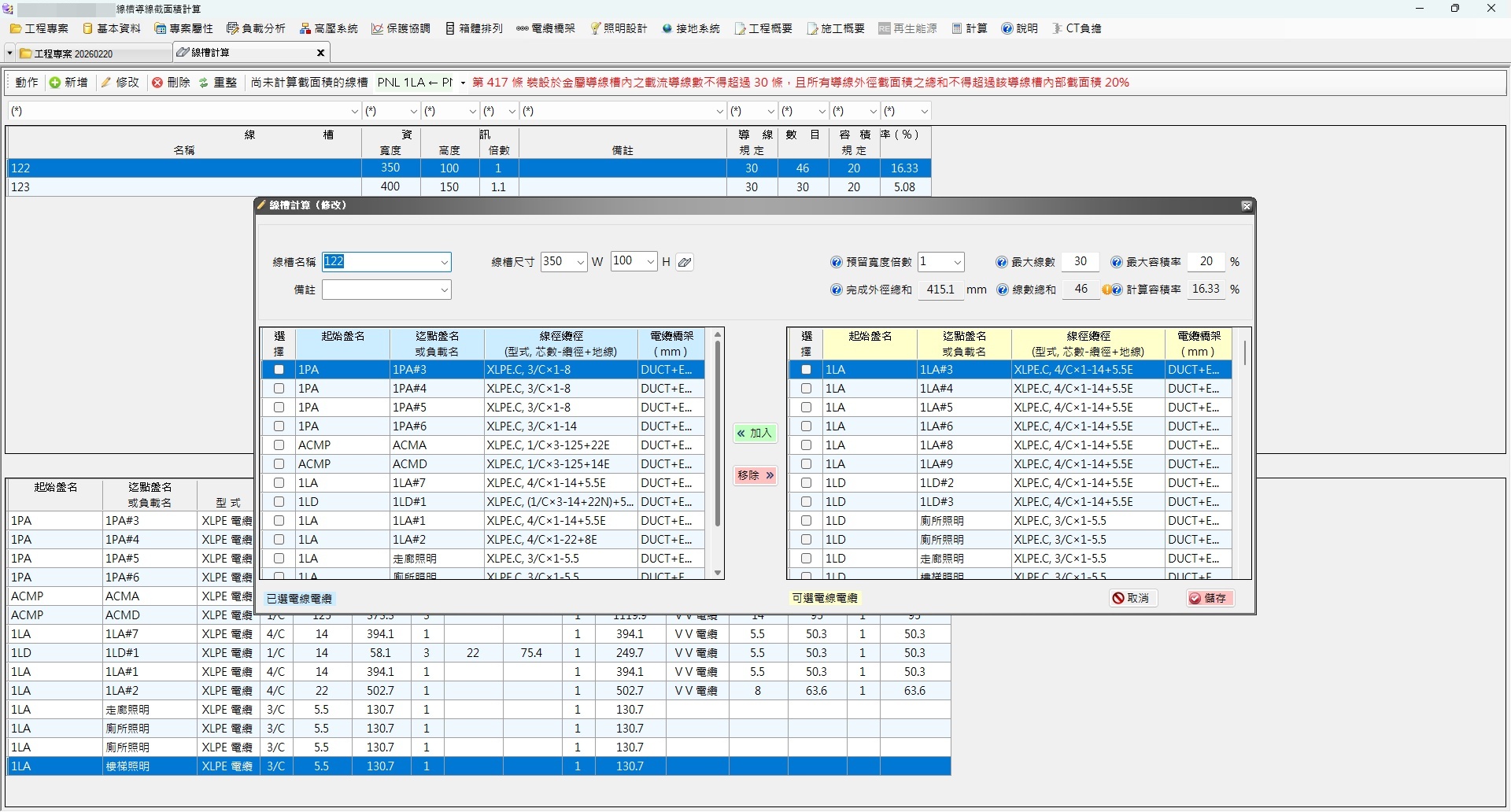Expand the 預留寬度倍數 dropdown
Viewport: 1511px width, 812px height.
(x=957, y=262)
